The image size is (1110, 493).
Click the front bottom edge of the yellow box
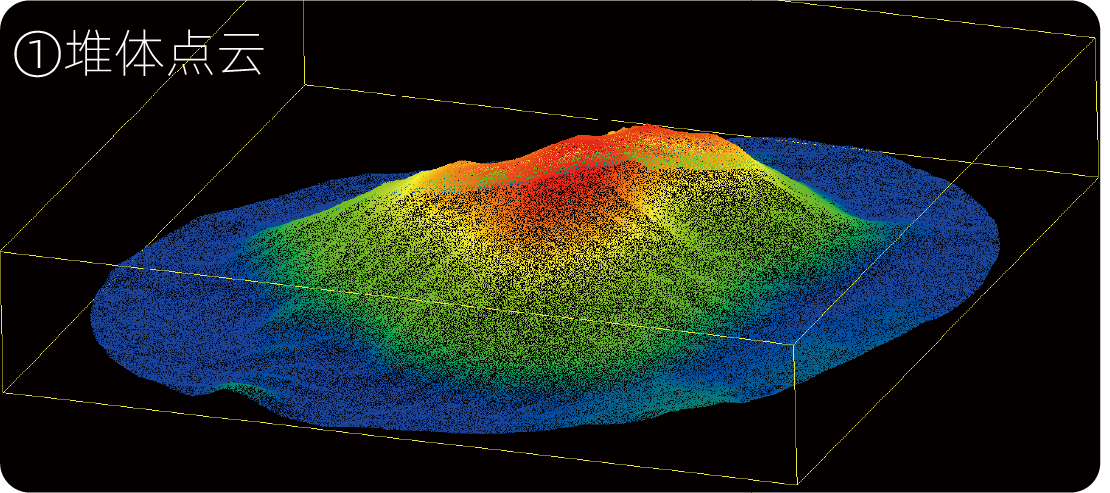(400, 437)
